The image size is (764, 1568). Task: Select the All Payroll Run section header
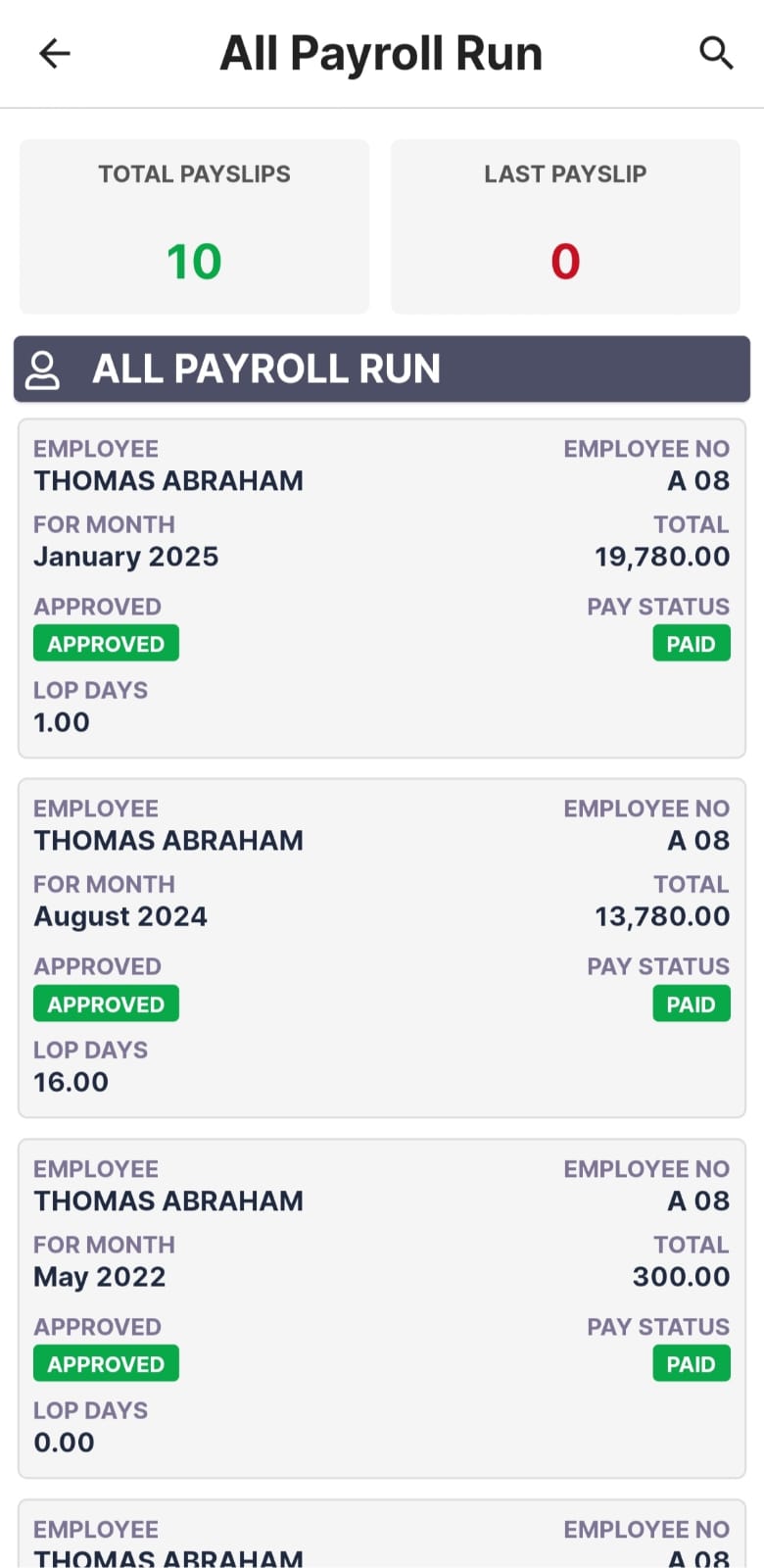(382, 369)
